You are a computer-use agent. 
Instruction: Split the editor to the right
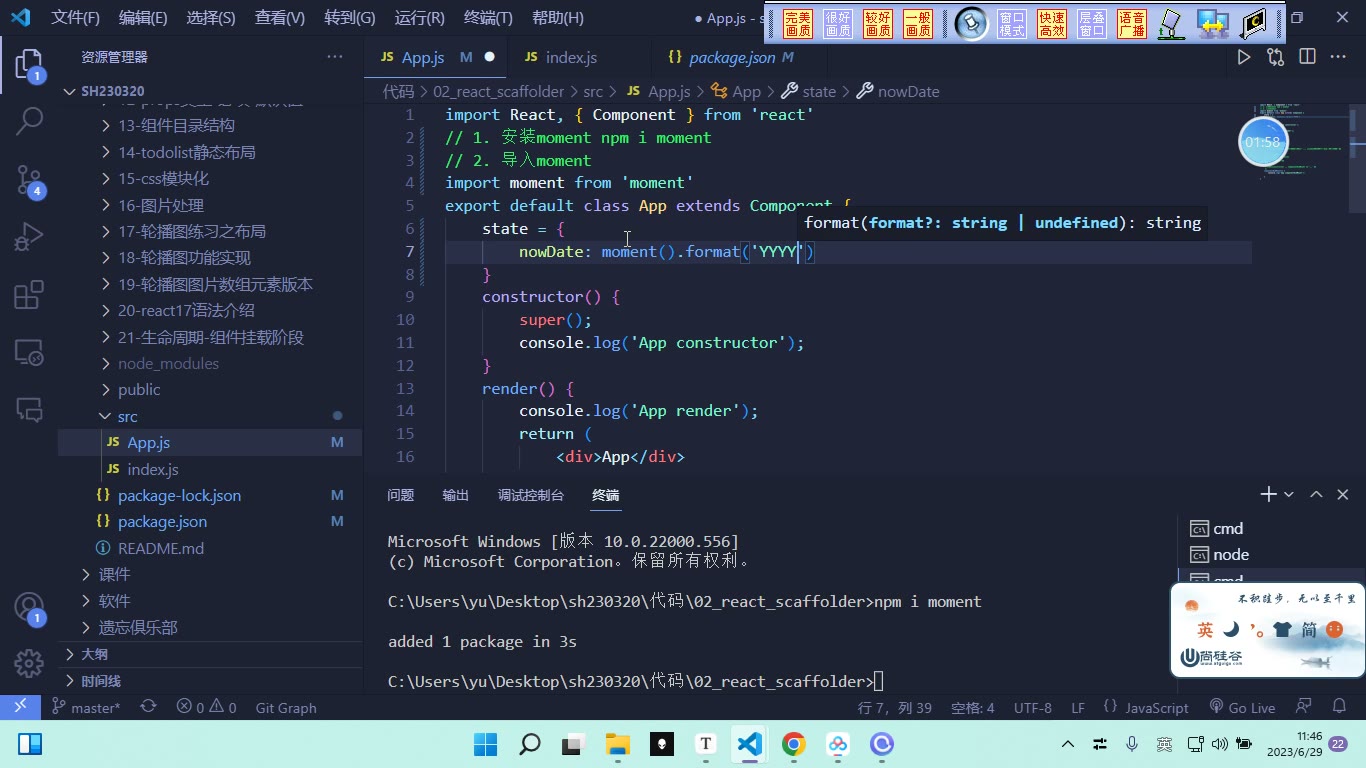point(1307,57)
